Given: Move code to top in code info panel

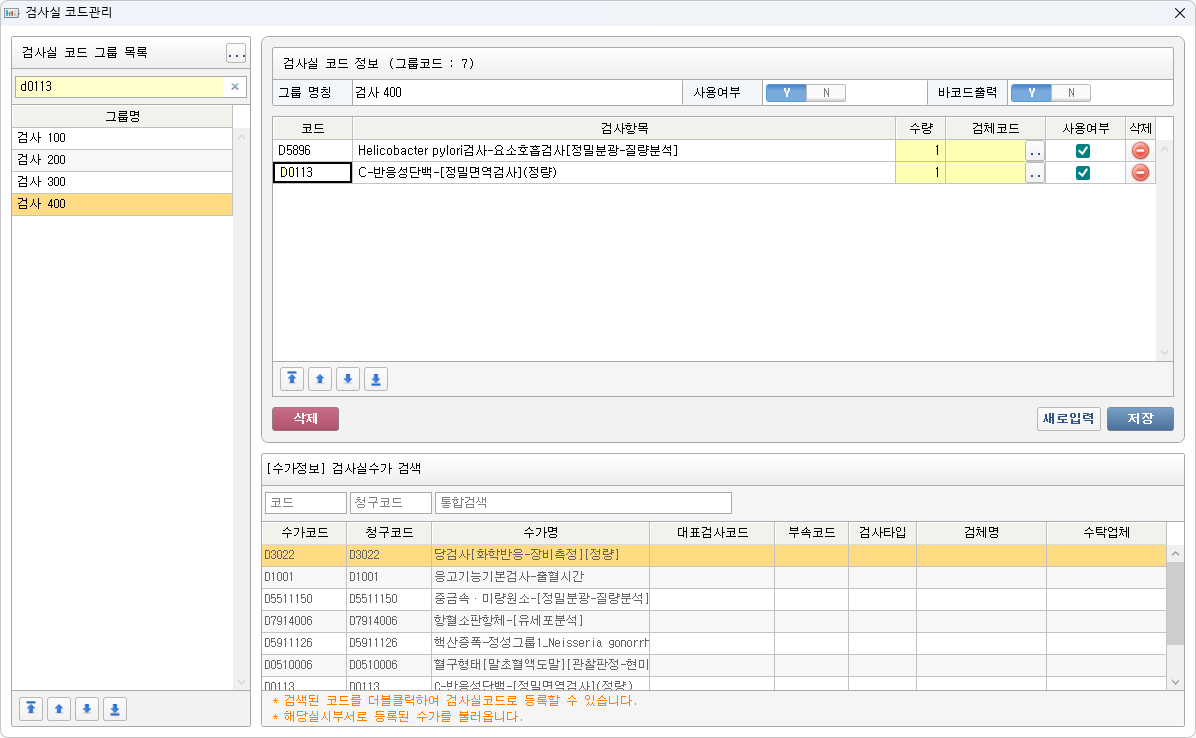Looking at the screenshot, I should tap(292, 379).
